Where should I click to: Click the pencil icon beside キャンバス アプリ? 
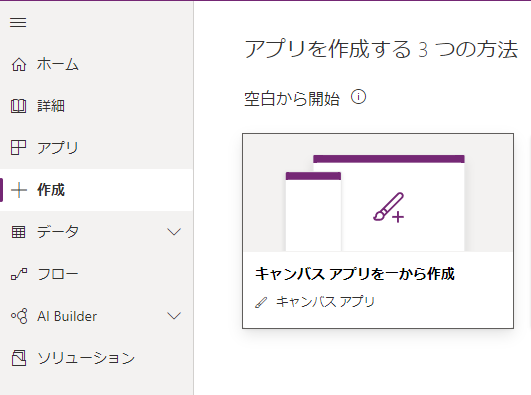click(261, 302)
